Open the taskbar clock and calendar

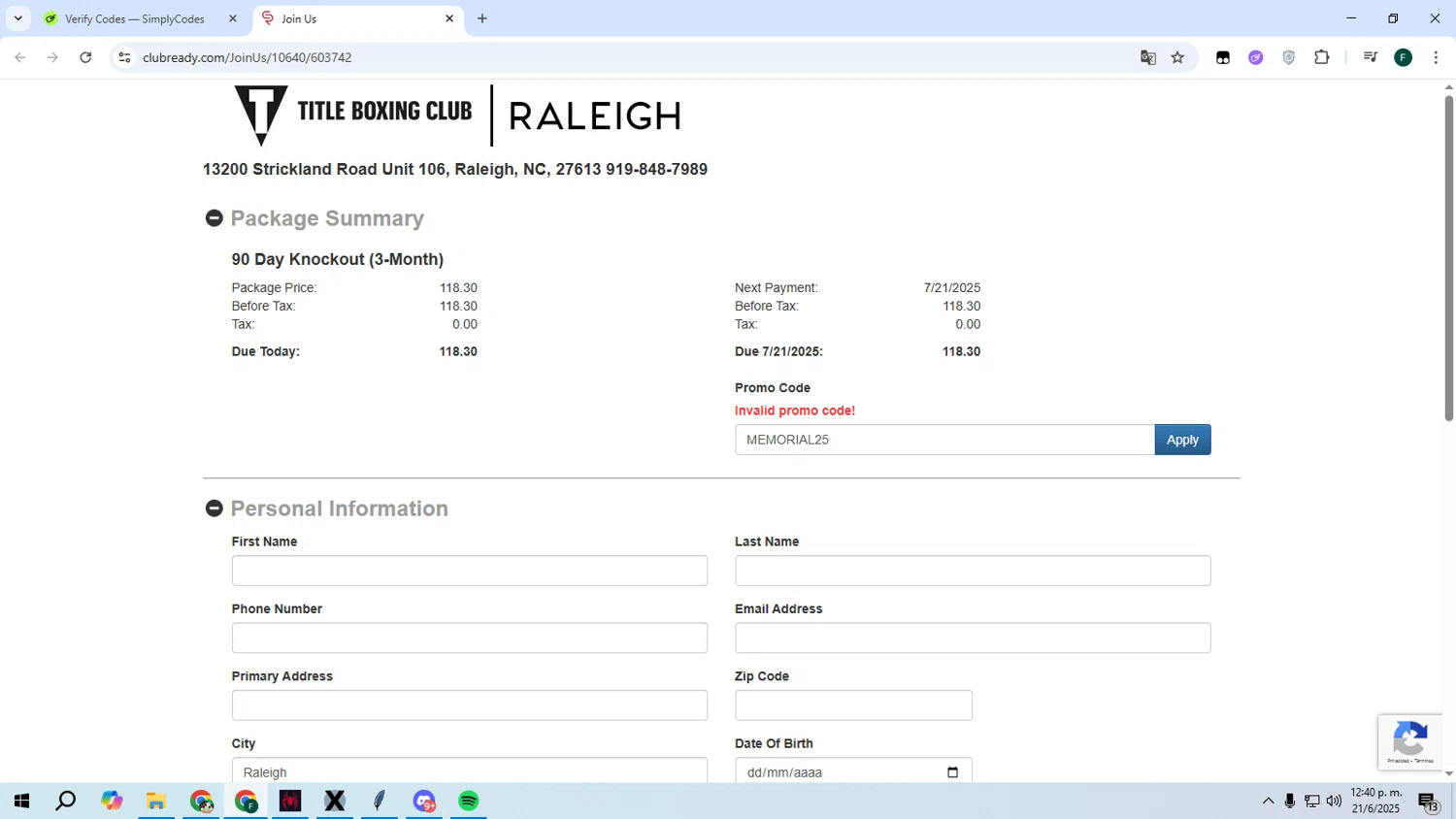(1376, 801)
